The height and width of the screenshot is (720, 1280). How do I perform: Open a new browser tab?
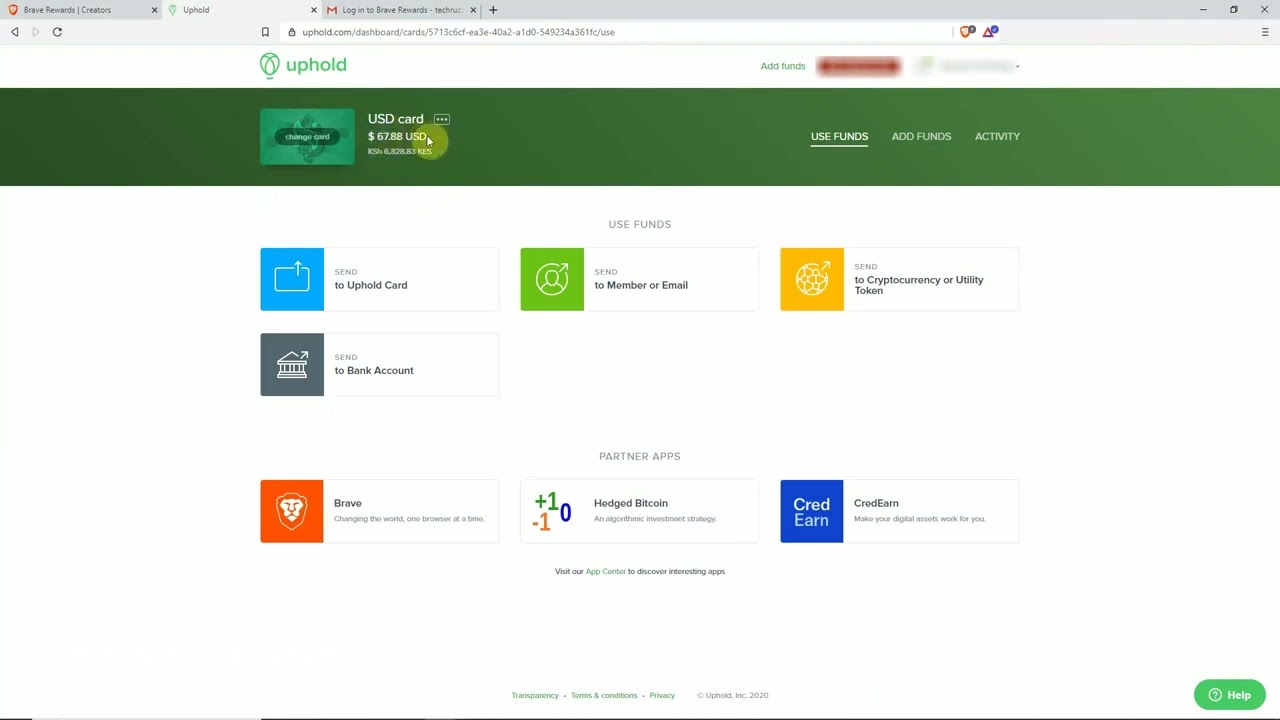493,10
